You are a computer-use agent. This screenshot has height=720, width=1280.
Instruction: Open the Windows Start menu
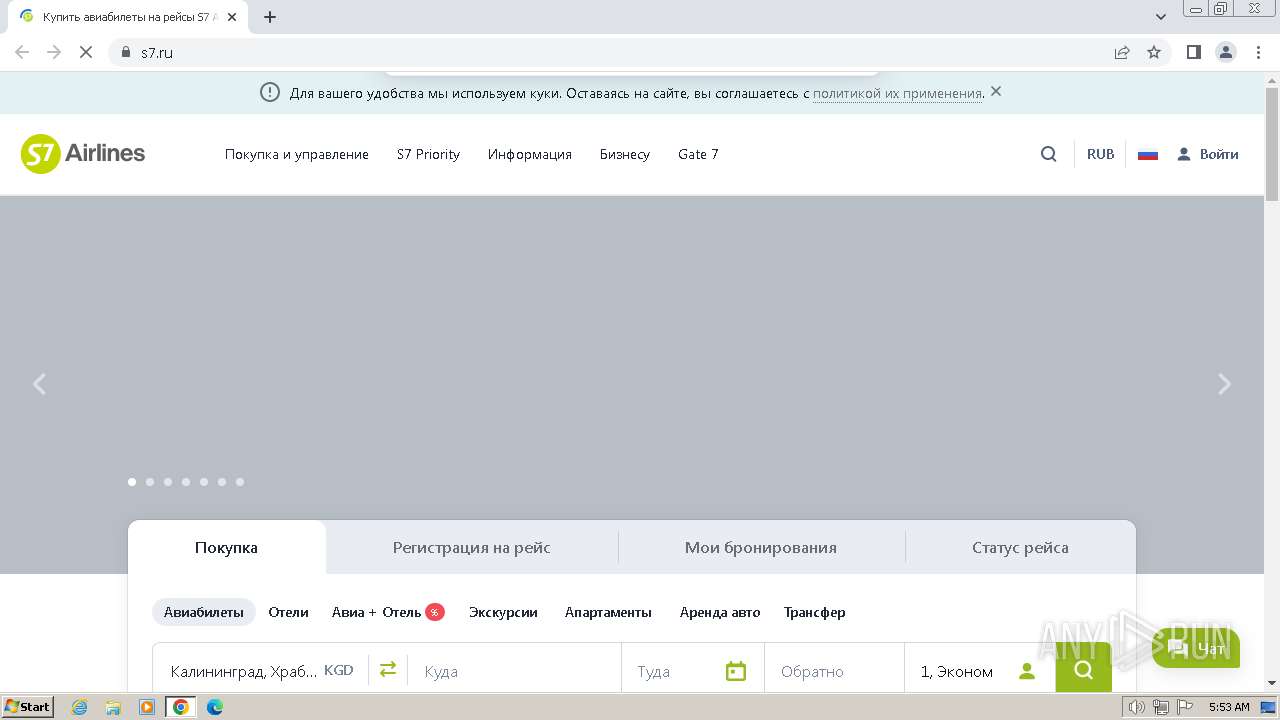click(28, 707)
